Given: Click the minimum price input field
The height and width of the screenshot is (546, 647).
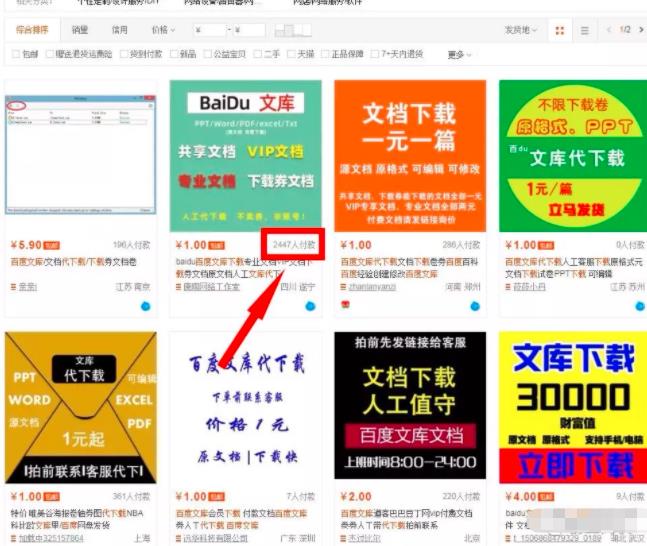Looking at the screenshot, I should 210,31.
